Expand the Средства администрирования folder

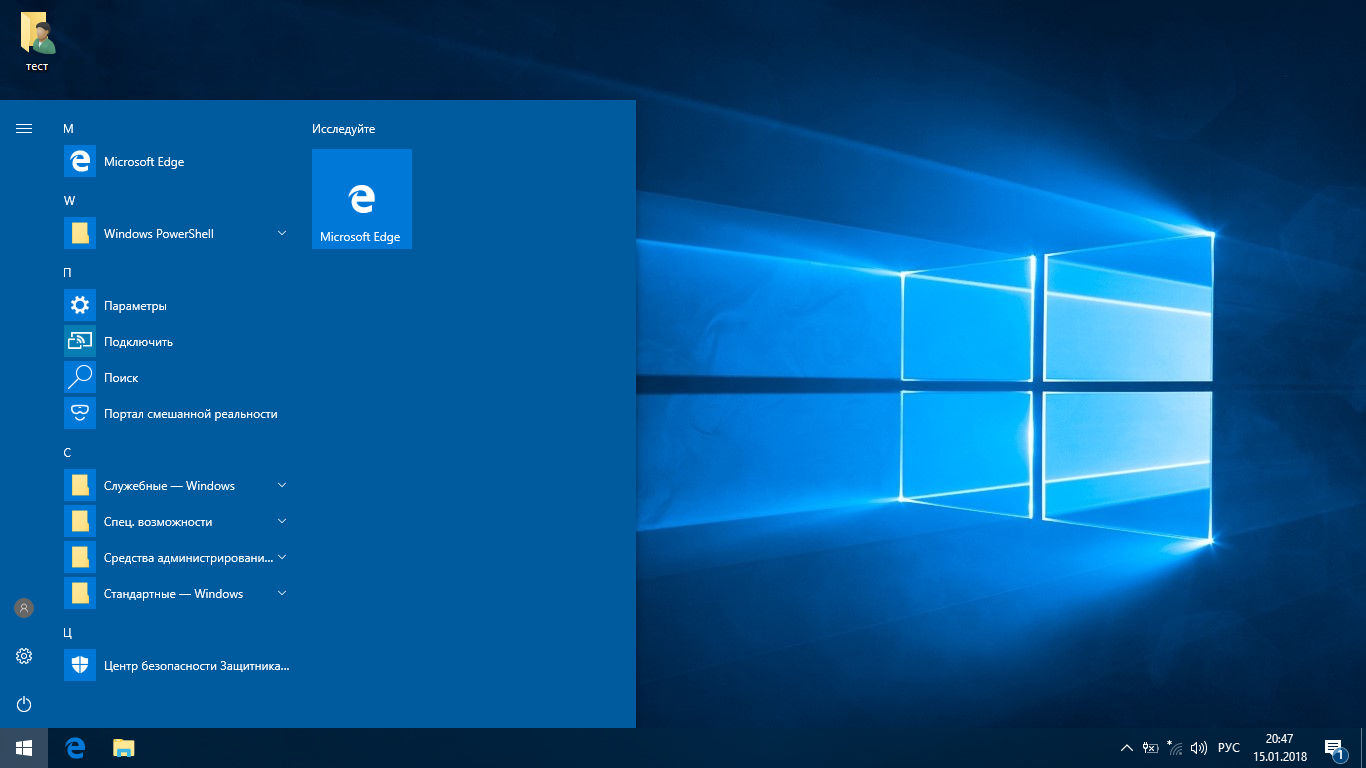tap(176, 558)
